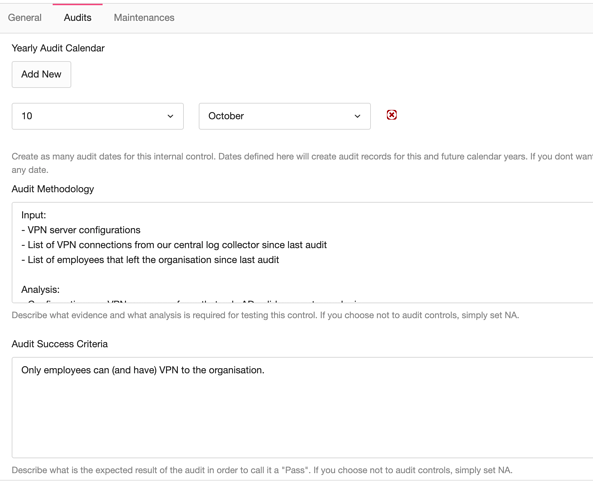Click the 'List of employees that left' line
This screenshot has width=593, height=500.
[x=150, y=260]
